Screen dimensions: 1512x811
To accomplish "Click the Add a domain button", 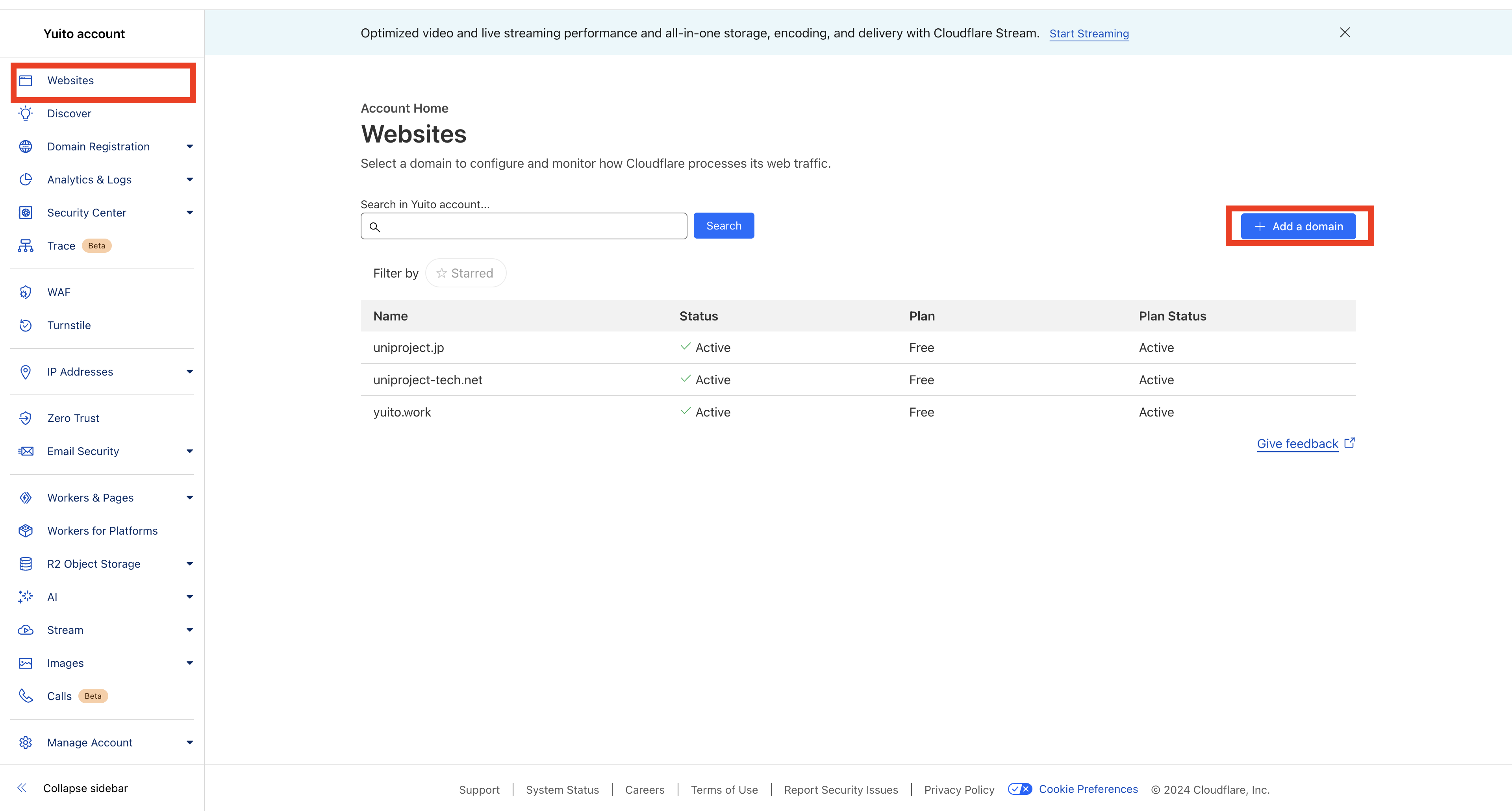I will (1299, 226).
